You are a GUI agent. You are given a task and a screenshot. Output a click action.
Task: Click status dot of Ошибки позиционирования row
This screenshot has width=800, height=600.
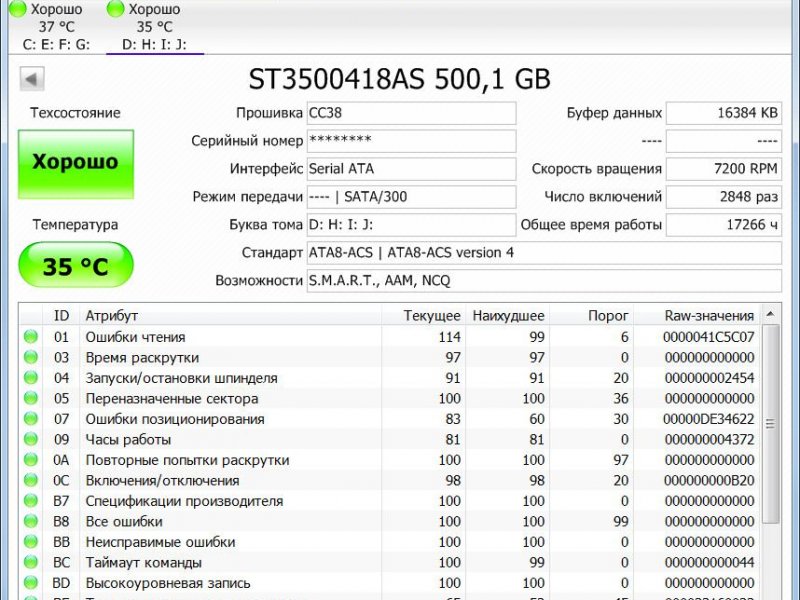point(31,418)
